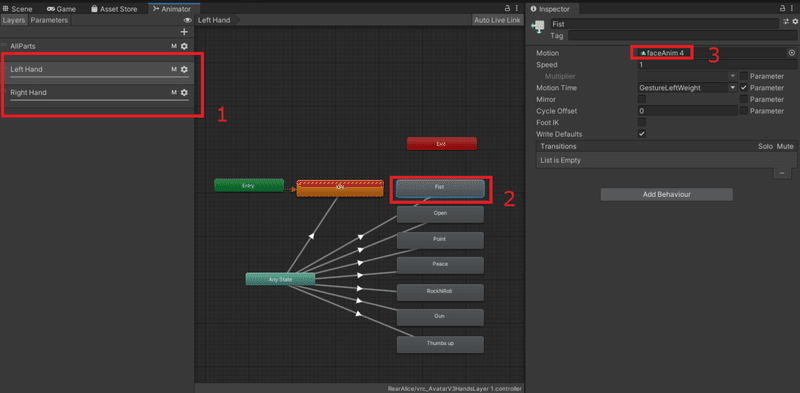
Task: Enable the Foot IK checkbox
Action: 642,122
